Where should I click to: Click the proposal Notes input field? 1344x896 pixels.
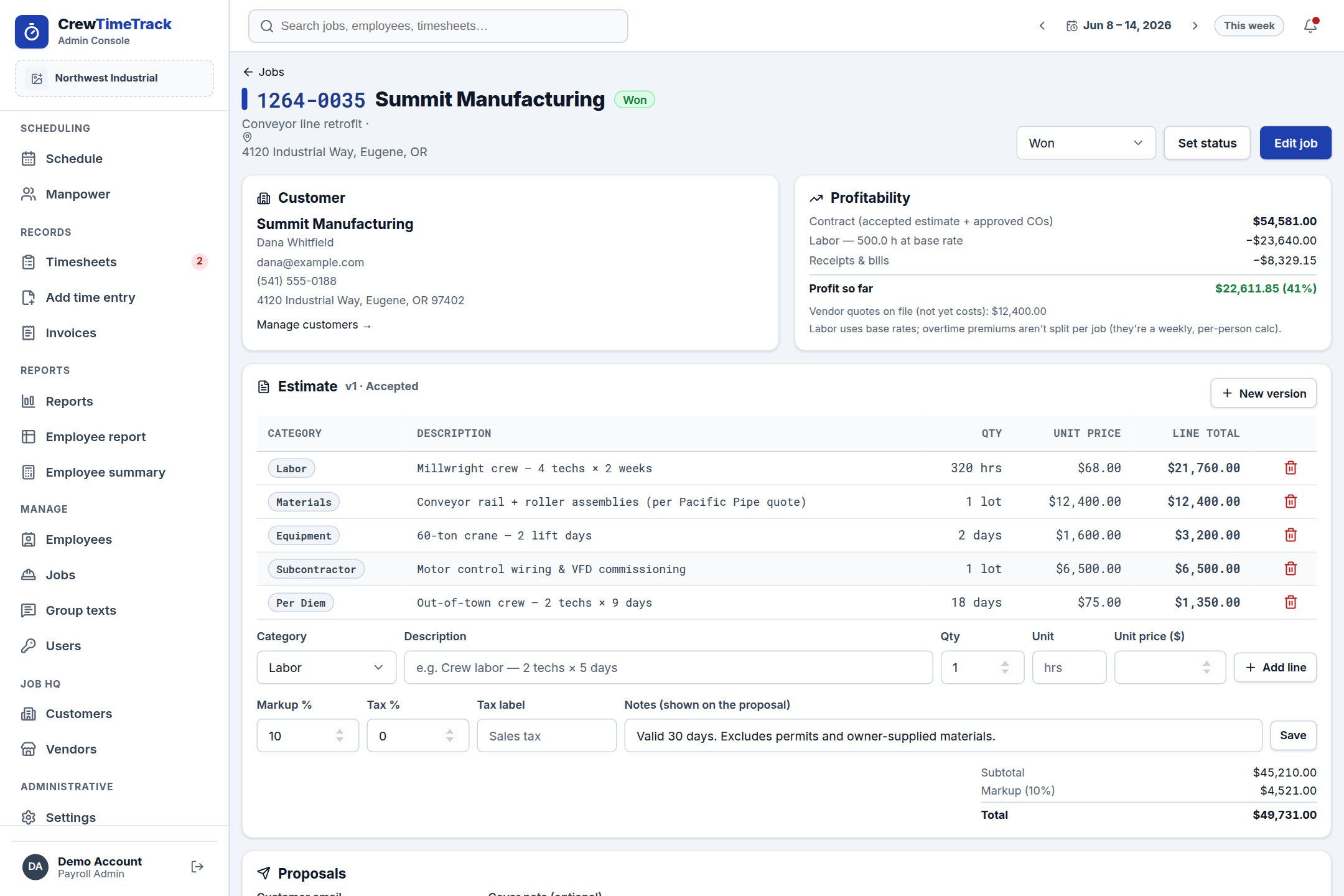[943, 736]
